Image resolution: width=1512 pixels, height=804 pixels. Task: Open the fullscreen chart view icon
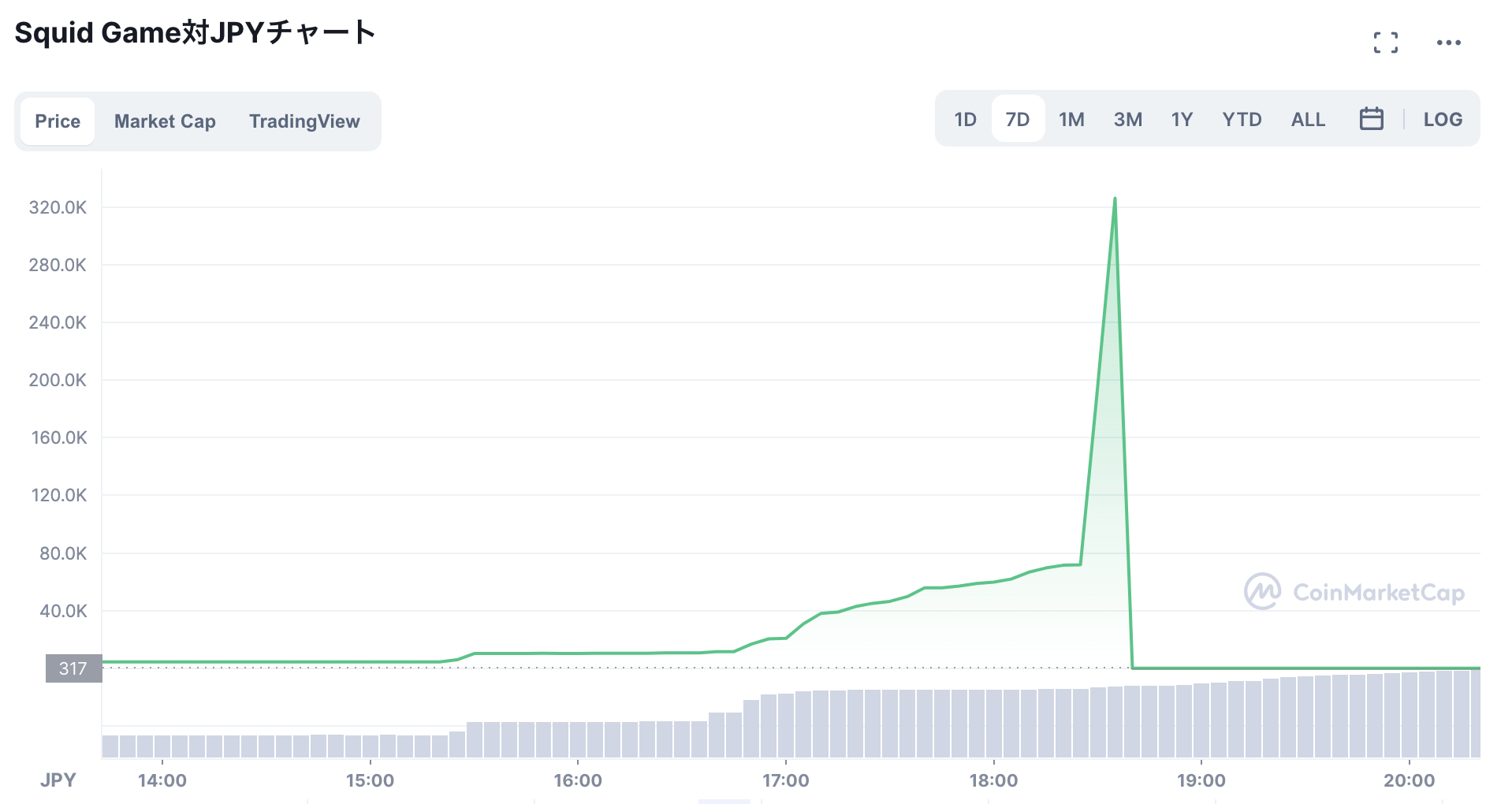point(1385,43)
